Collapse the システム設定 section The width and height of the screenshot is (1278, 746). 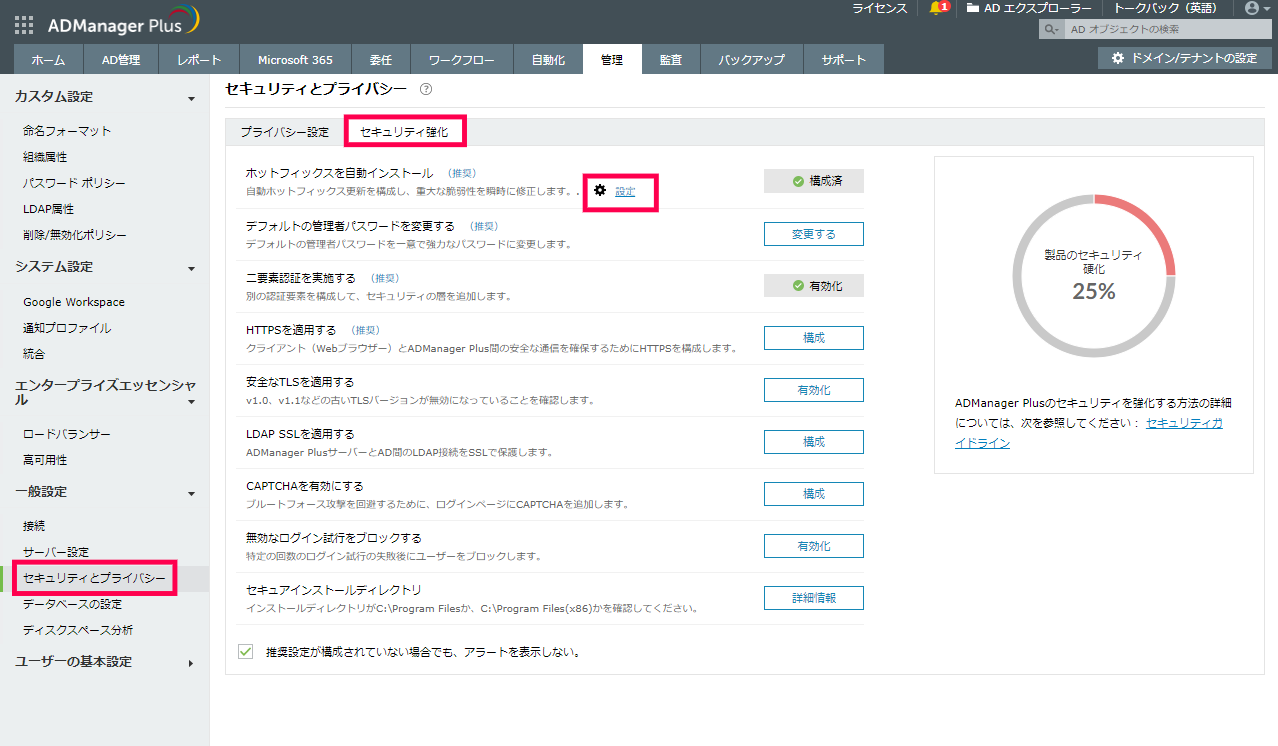tap(191, 268)
